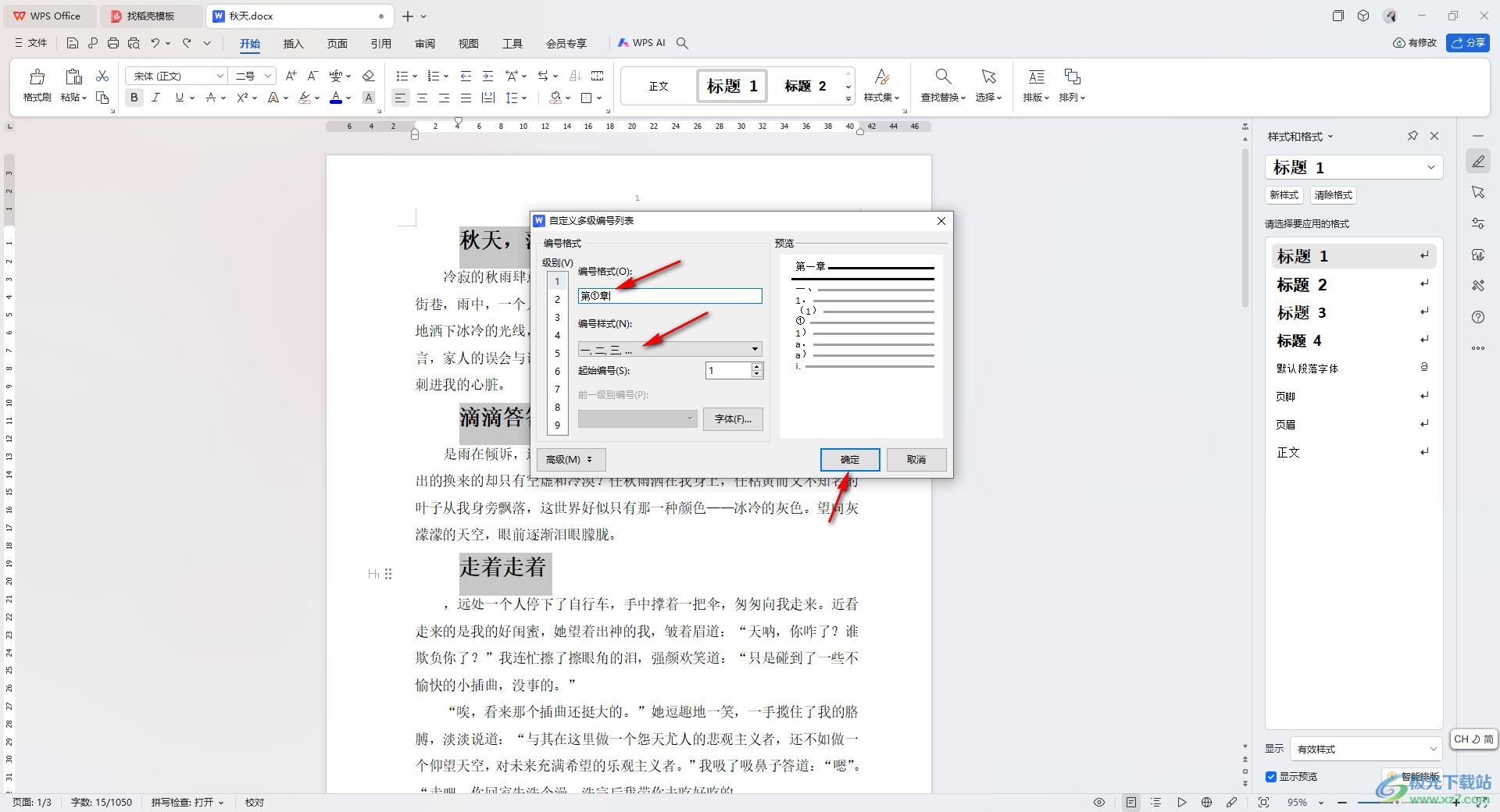
Task: Click the Cut scissors icon
Action: click(102, 76)
